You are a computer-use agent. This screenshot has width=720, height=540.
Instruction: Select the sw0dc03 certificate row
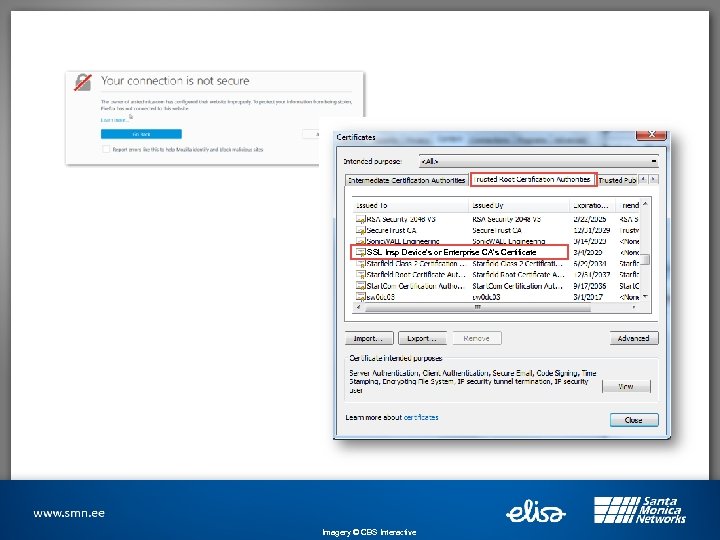click(x=497, y=297)
